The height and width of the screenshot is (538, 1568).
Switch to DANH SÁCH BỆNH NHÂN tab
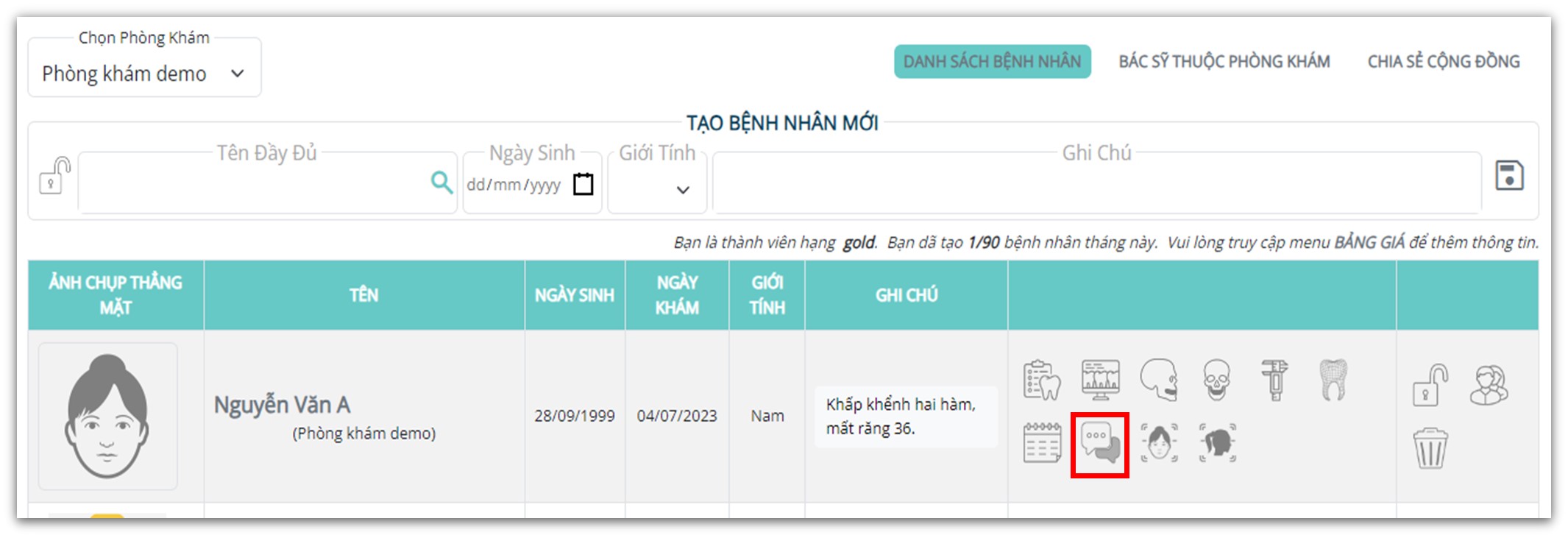[x=992, y=61]
